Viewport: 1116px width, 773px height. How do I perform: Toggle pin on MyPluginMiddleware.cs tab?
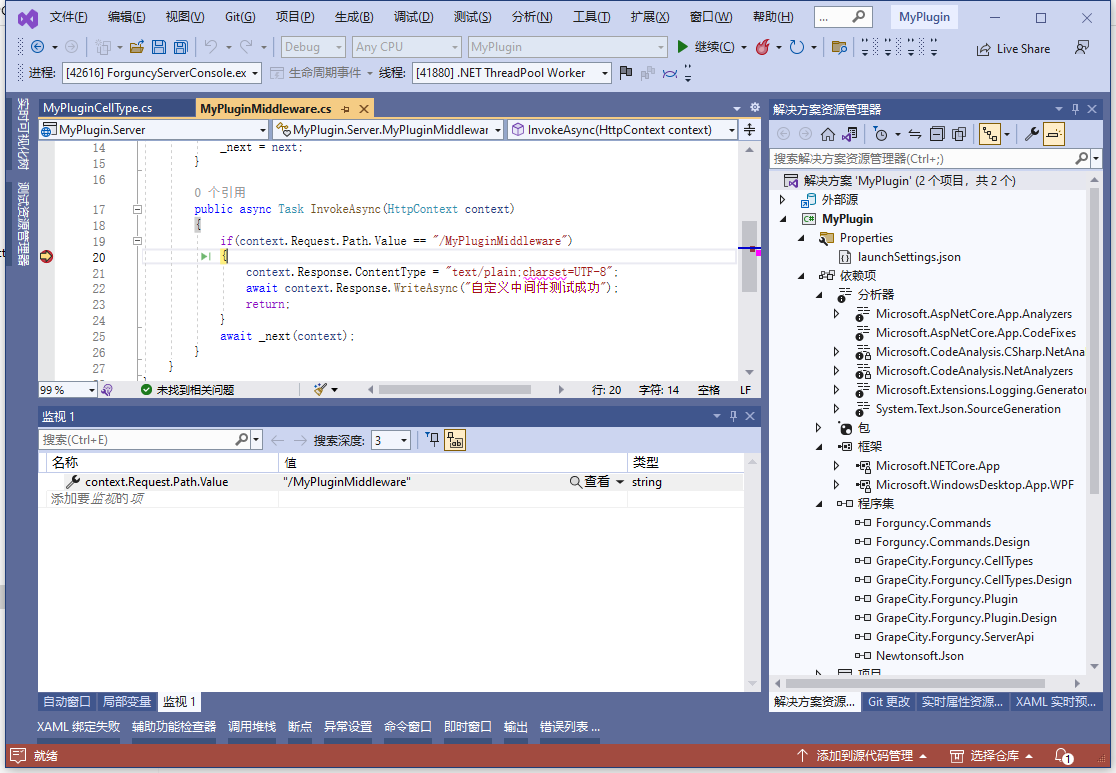pos(345,109)
